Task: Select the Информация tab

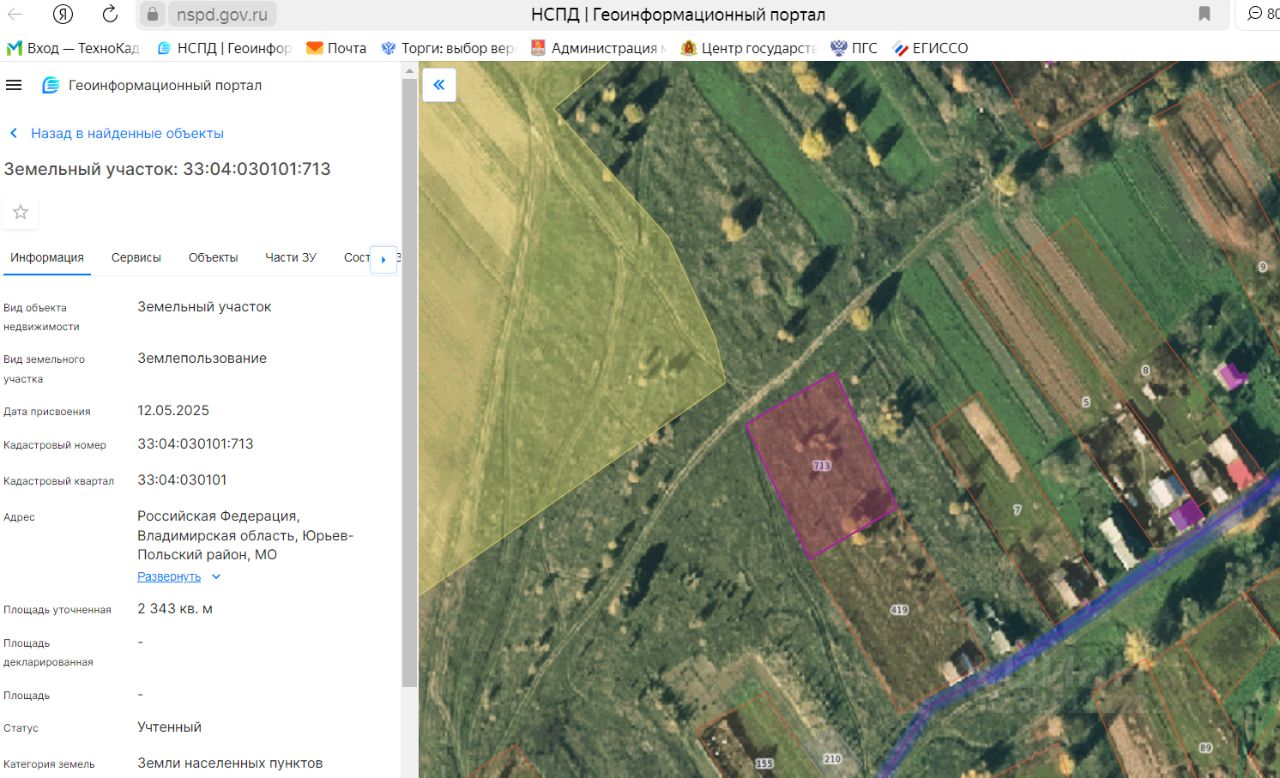Action: pos(47,257)
